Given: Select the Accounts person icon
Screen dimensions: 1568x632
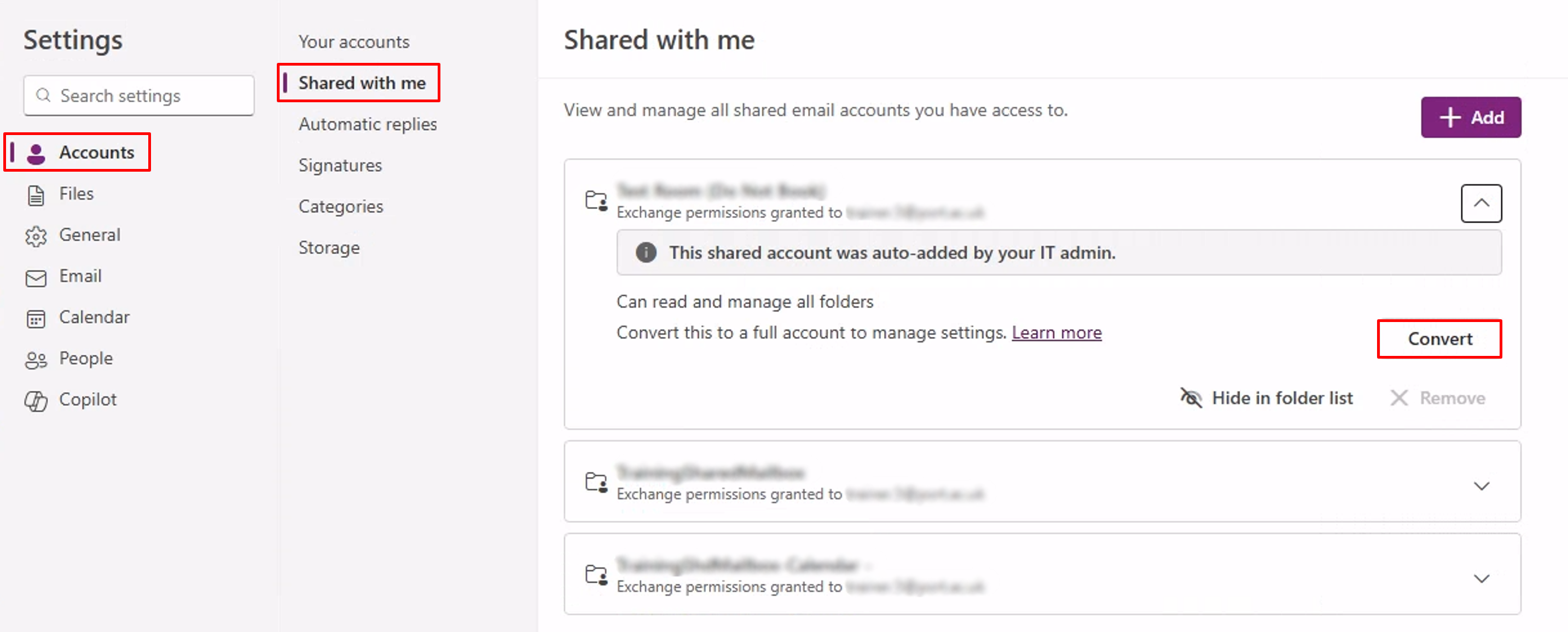Looking at the screenshot, I should tap(36, 153).
